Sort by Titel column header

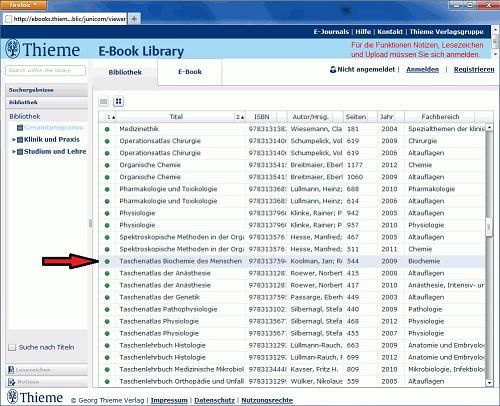176,117
